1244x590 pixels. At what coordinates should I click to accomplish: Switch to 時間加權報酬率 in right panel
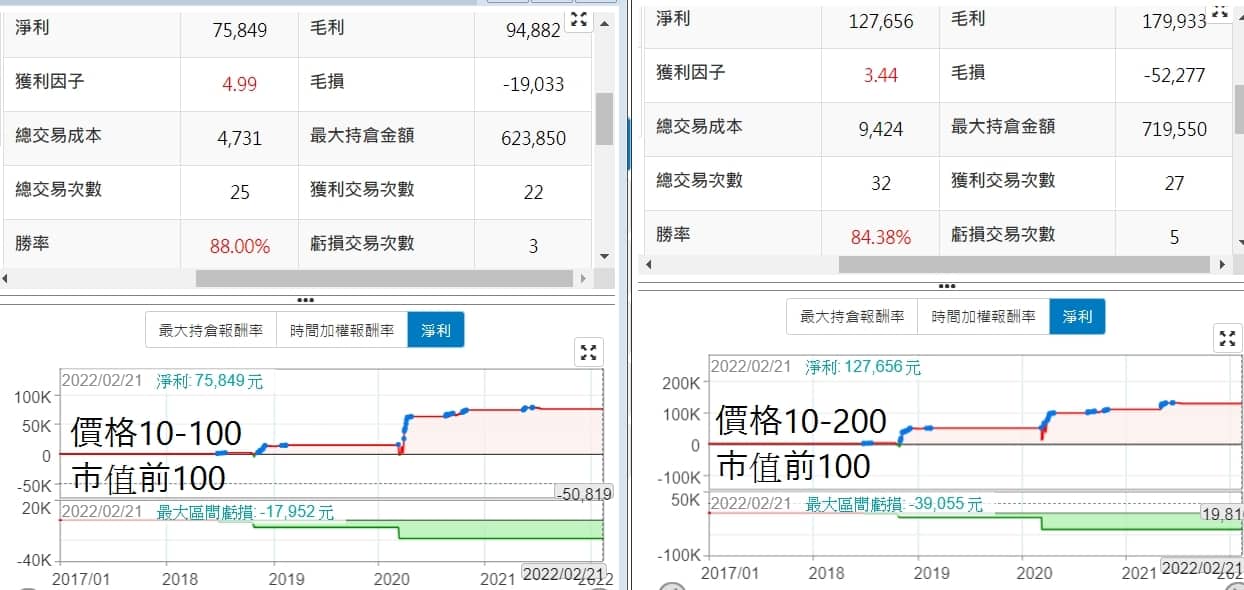[x=983, y=317]
